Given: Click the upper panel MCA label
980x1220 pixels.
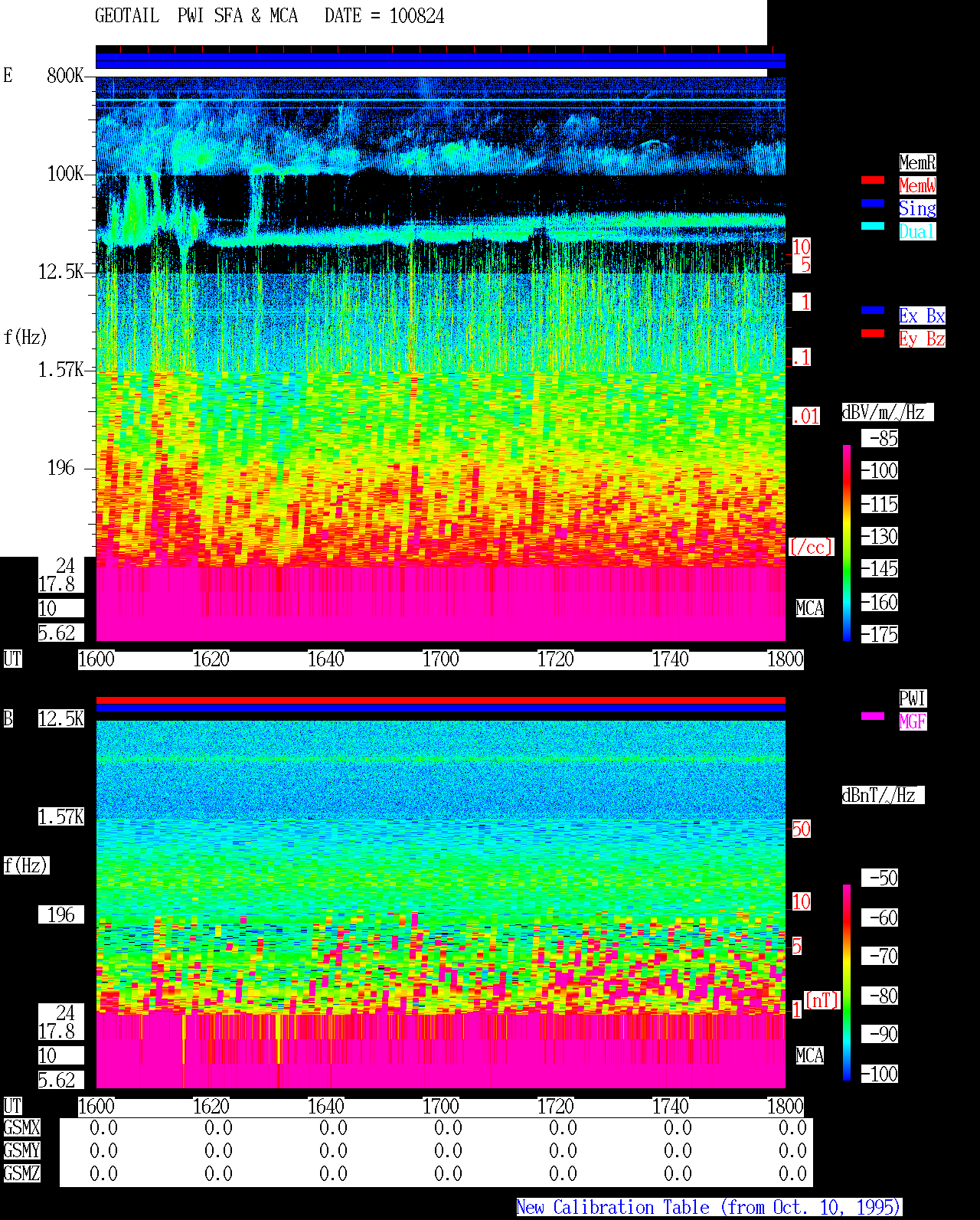Looking at the screenshot, I should (810, 609).
